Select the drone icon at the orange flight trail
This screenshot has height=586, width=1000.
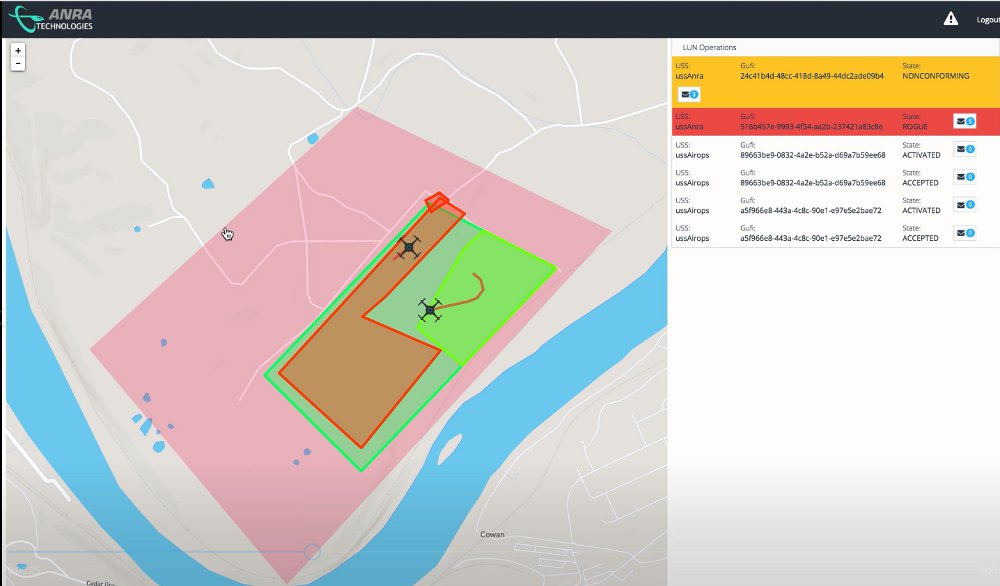click(x=430, y=310)
